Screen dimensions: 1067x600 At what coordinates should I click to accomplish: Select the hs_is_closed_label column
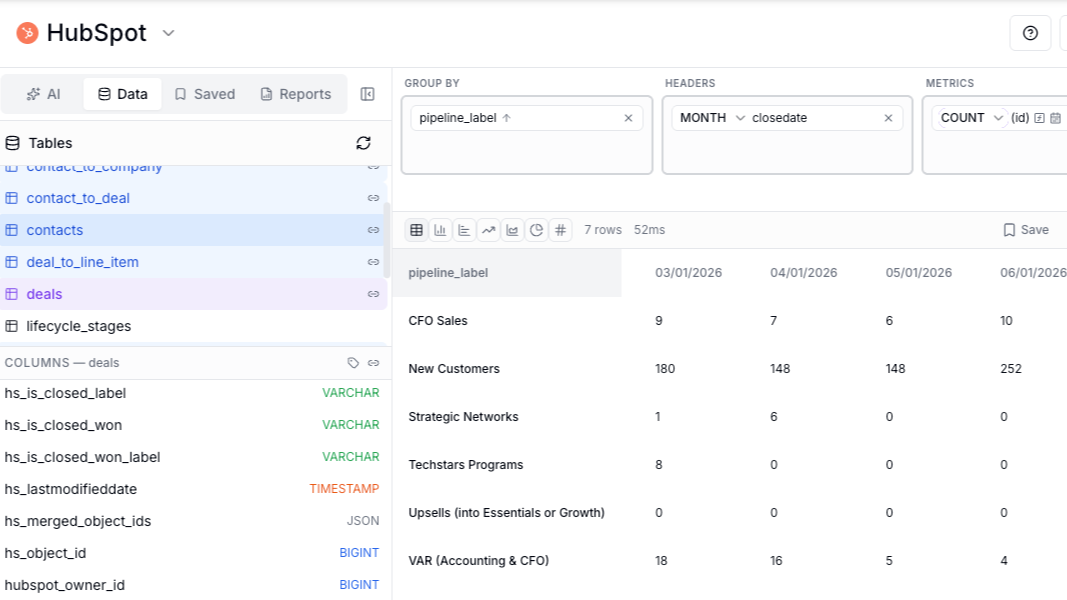tap(192, 393)
